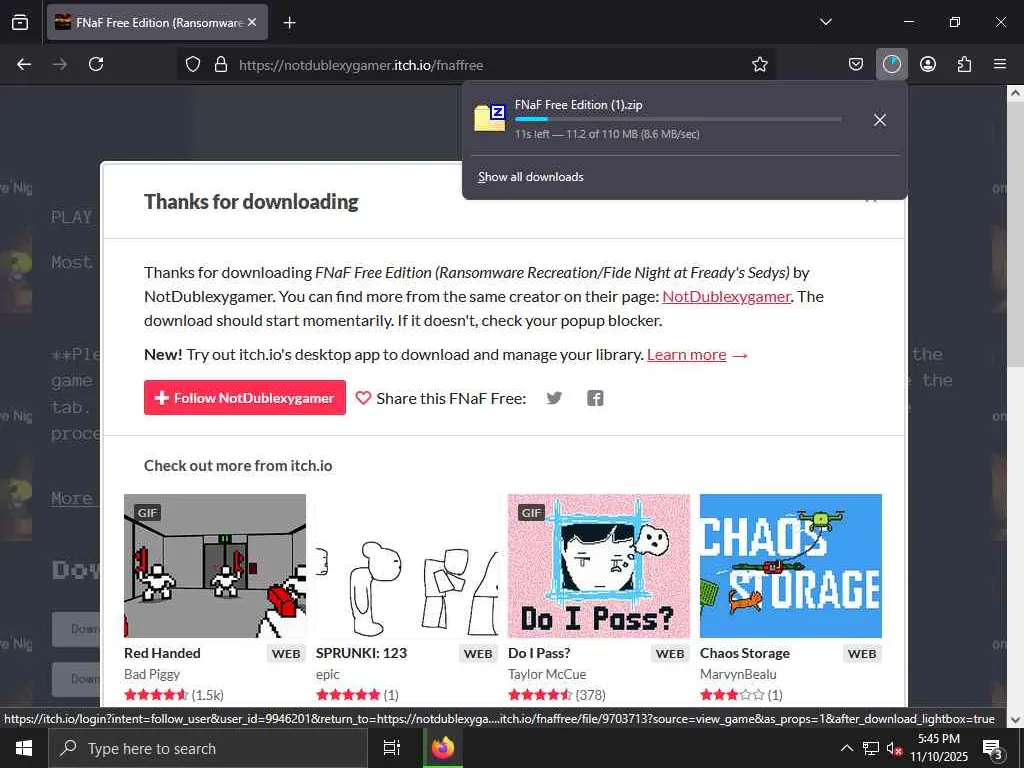Click the SPRUNKI: 123 star rating
1024x768 pixels.
[x=348, y=695]
